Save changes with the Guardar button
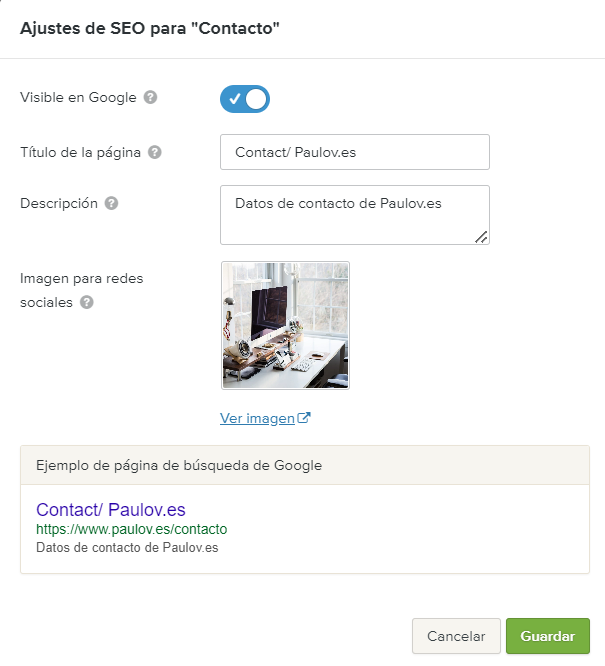The width and height of the screenshot is (605, 666). click(548, 636)
